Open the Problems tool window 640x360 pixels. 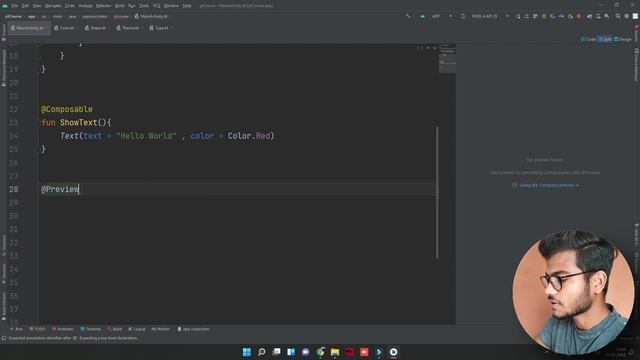tap(62, 329)
